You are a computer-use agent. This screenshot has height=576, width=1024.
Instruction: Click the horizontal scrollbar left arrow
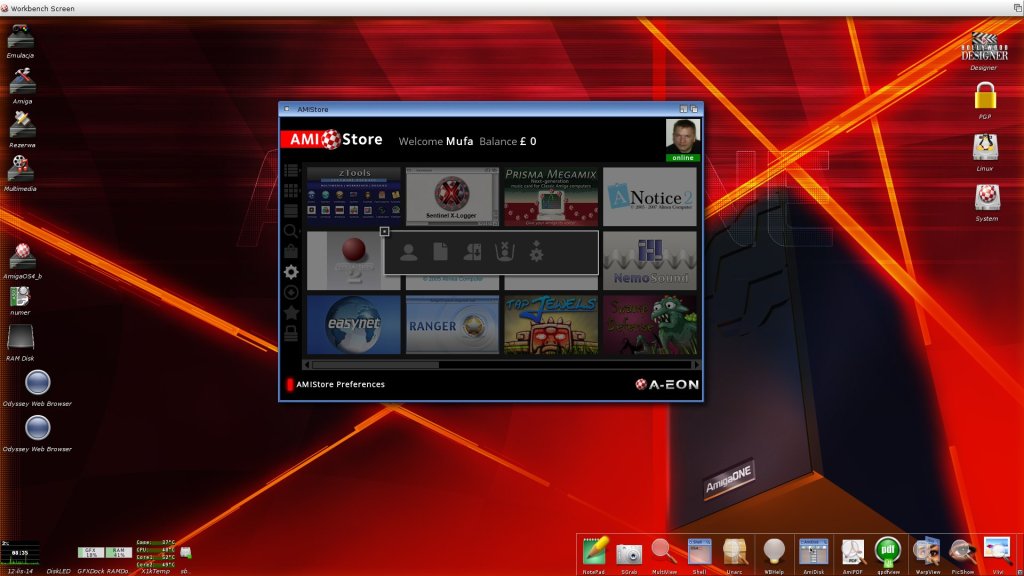307,364
